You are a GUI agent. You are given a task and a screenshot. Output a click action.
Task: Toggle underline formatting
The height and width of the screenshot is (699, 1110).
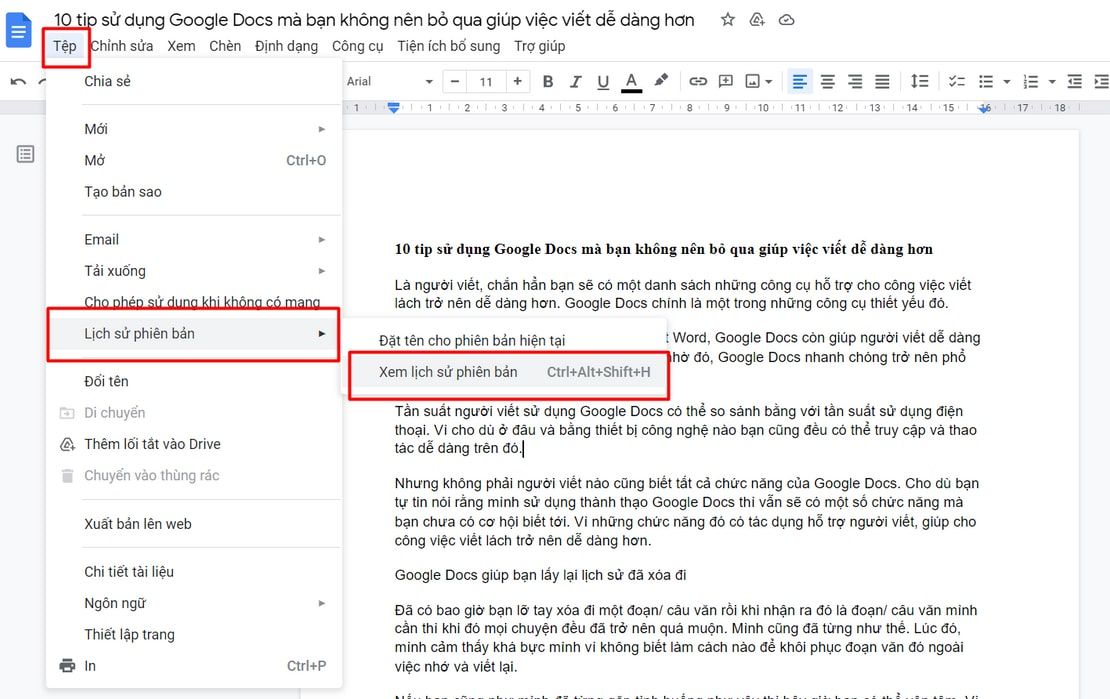(x=603, y=81)
